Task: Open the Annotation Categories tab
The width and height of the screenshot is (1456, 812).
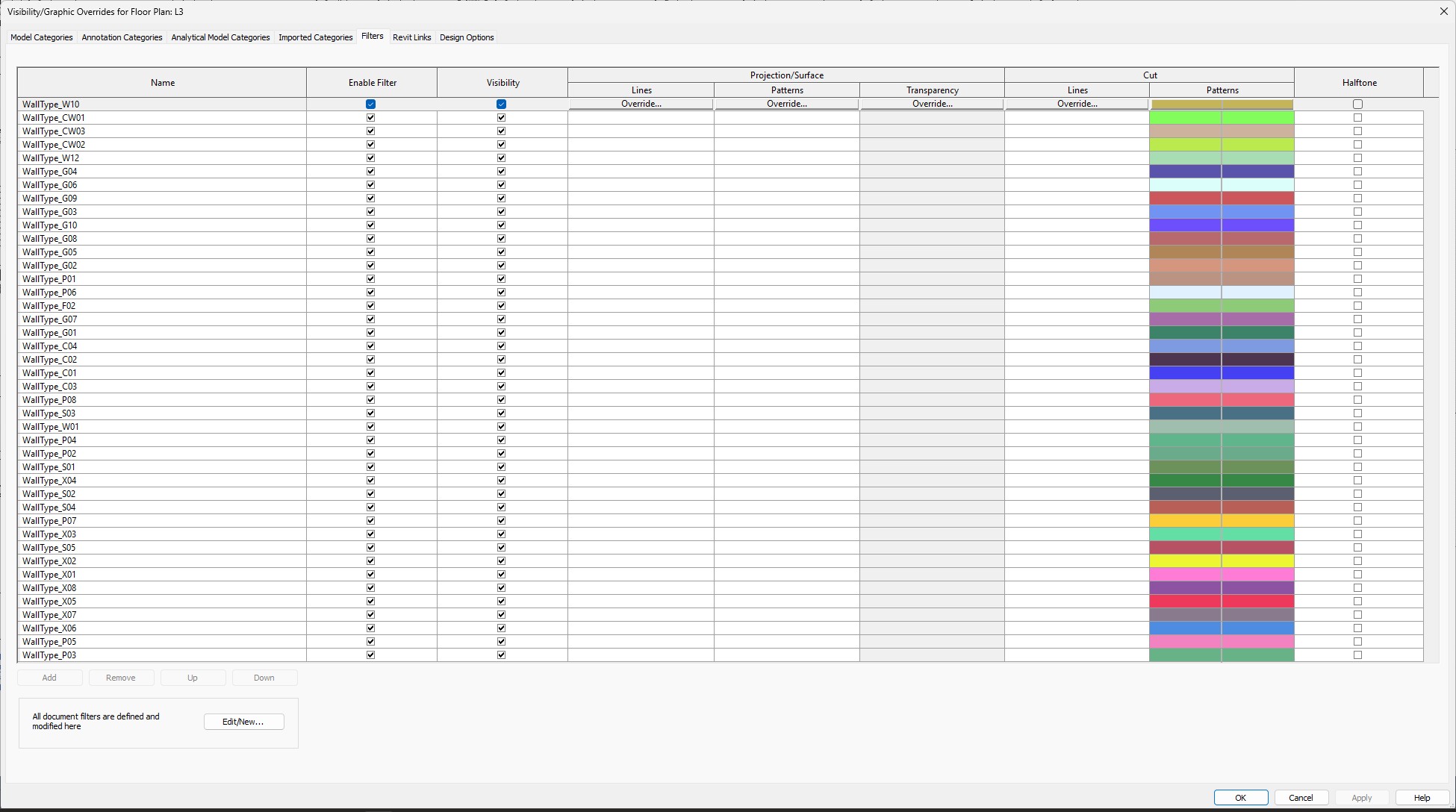Action: [122, 37]
